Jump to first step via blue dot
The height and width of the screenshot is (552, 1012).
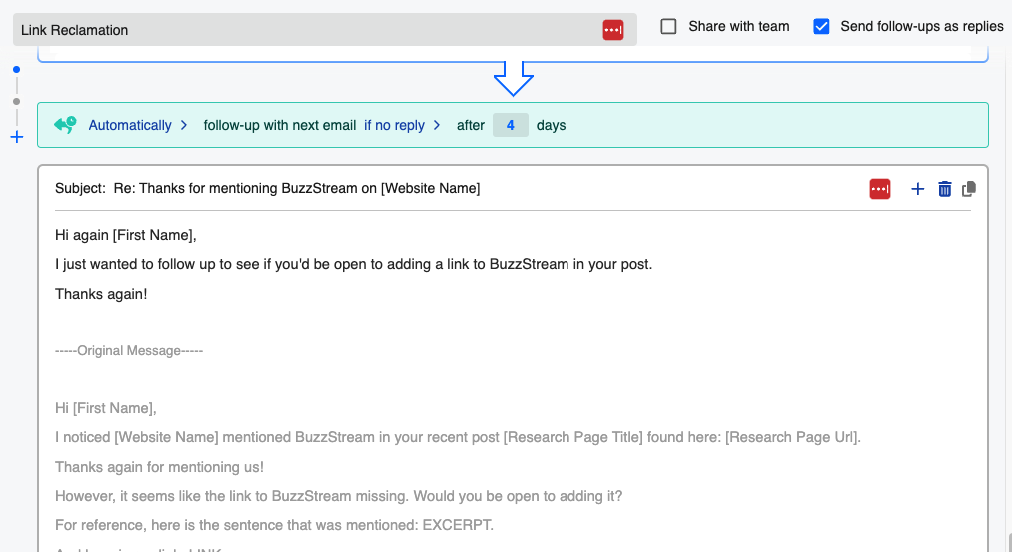17,69
